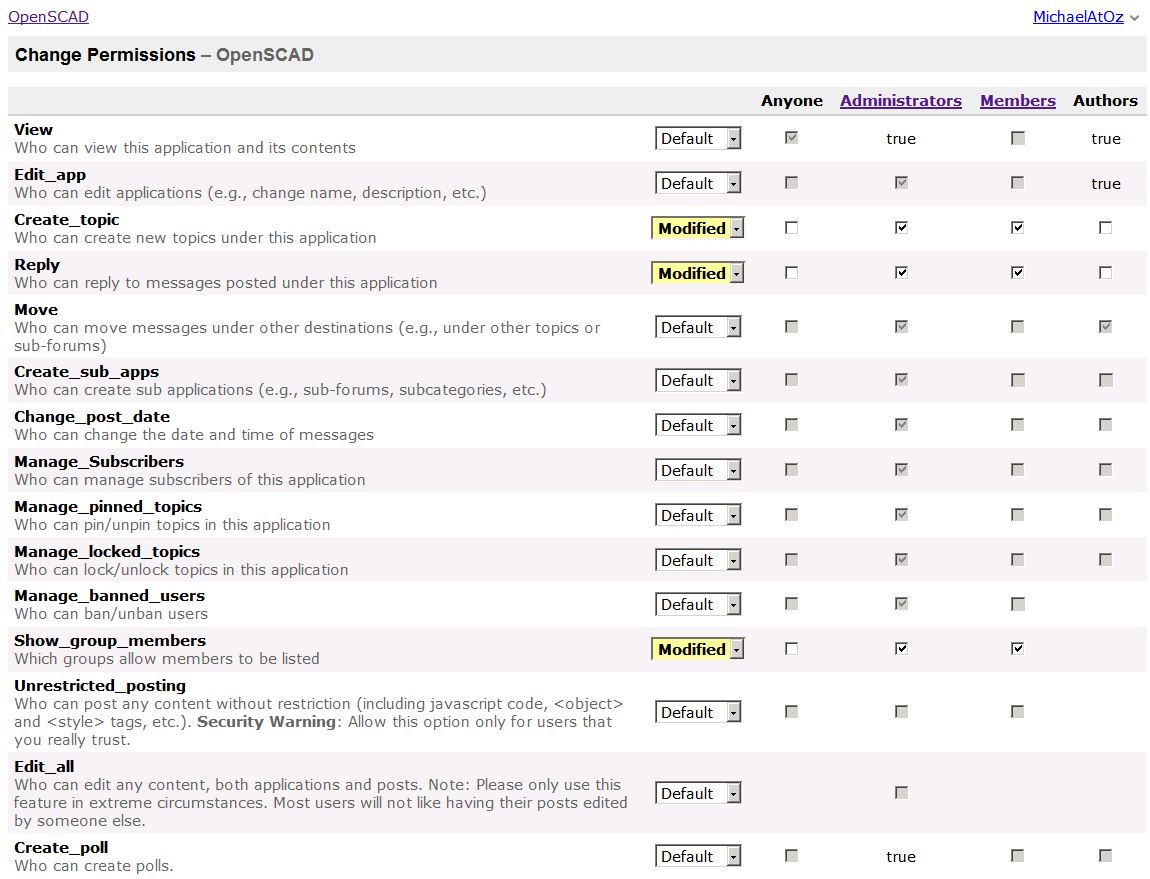Enable Reply permission for Authors
Screen dimensions: 1150x879
coord(1105,273)
